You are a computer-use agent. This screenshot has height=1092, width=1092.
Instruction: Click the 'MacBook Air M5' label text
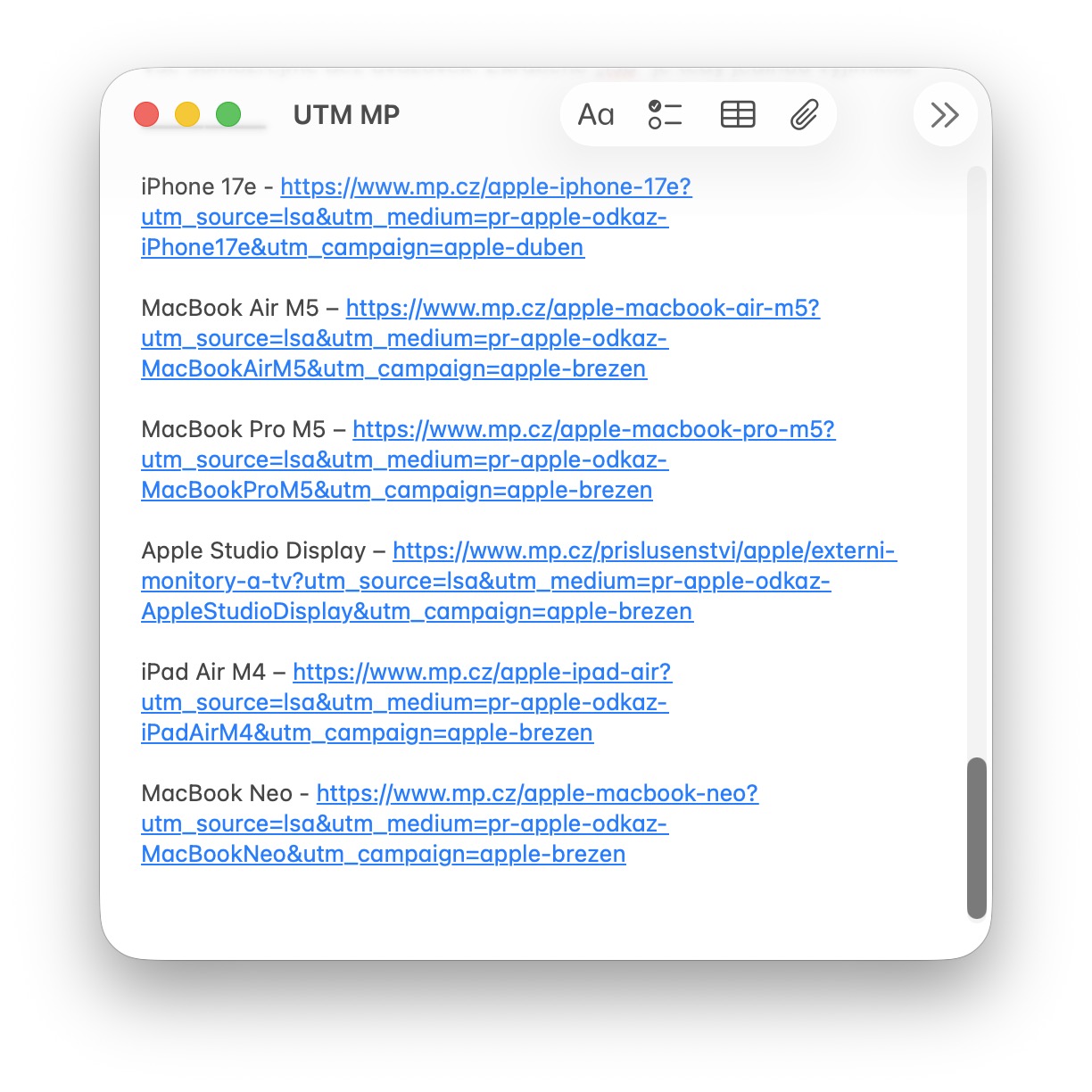click(x=230, y=308)
